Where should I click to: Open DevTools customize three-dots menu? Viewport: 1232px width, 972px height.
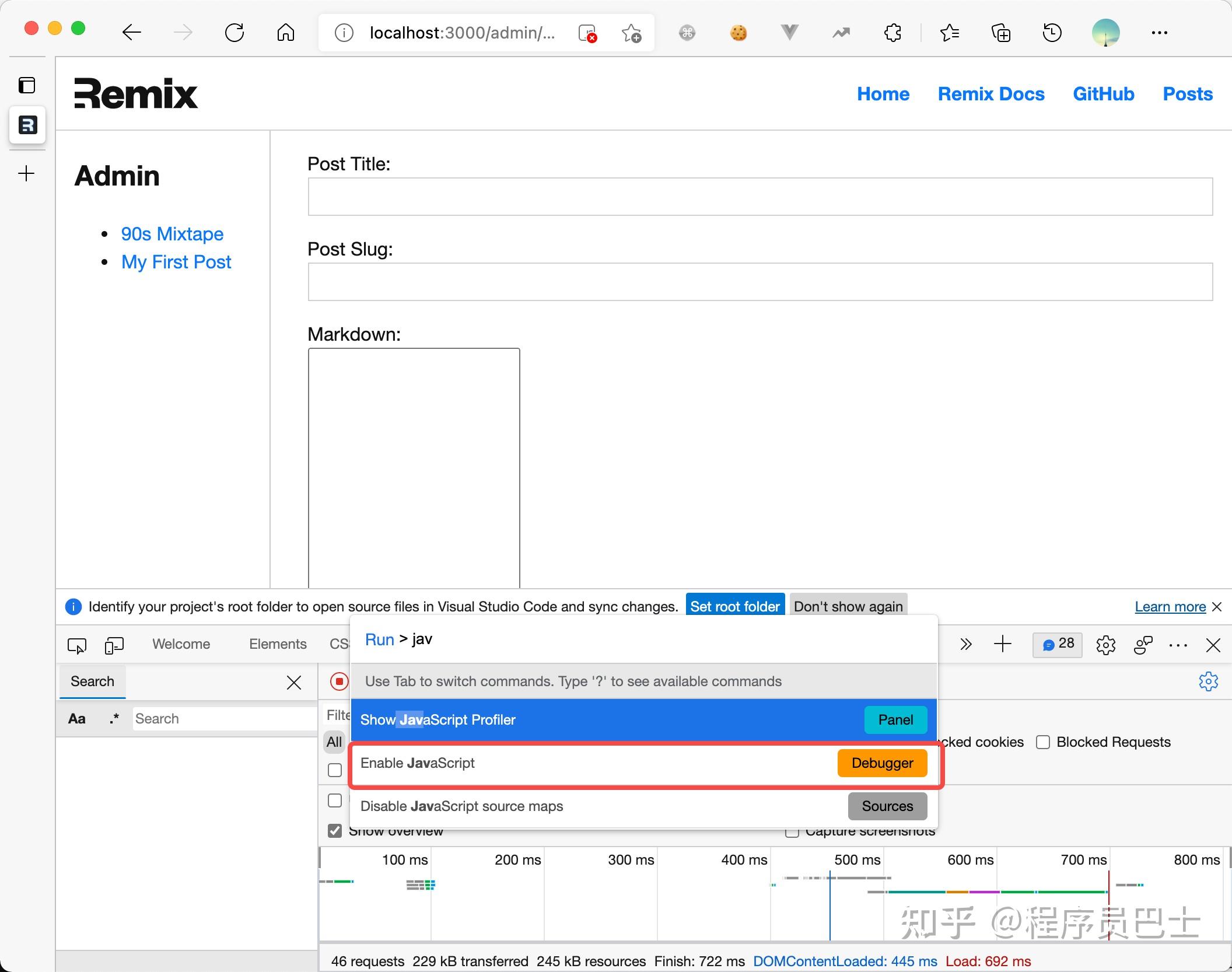click(x=1178, y=645)
